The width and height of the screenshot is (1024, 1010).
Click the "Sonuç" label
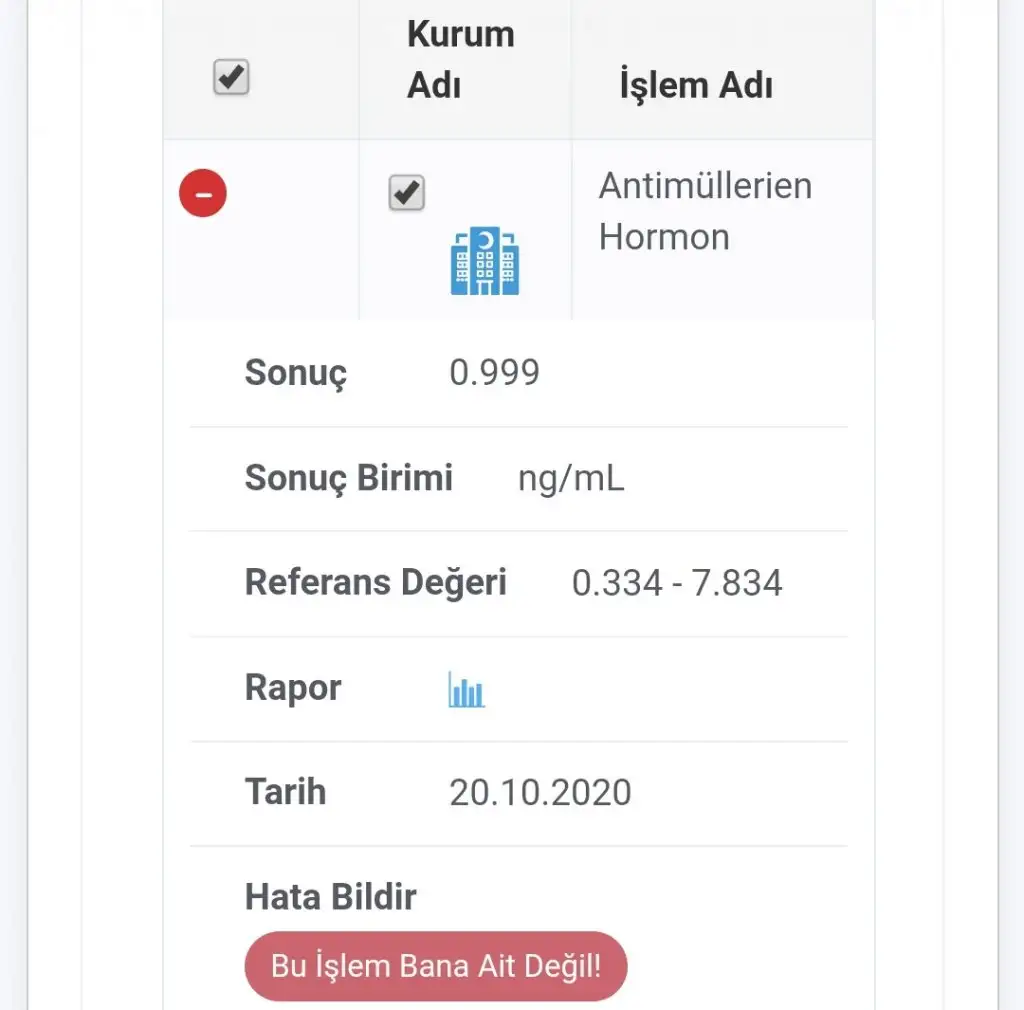[x=295, y=373]
